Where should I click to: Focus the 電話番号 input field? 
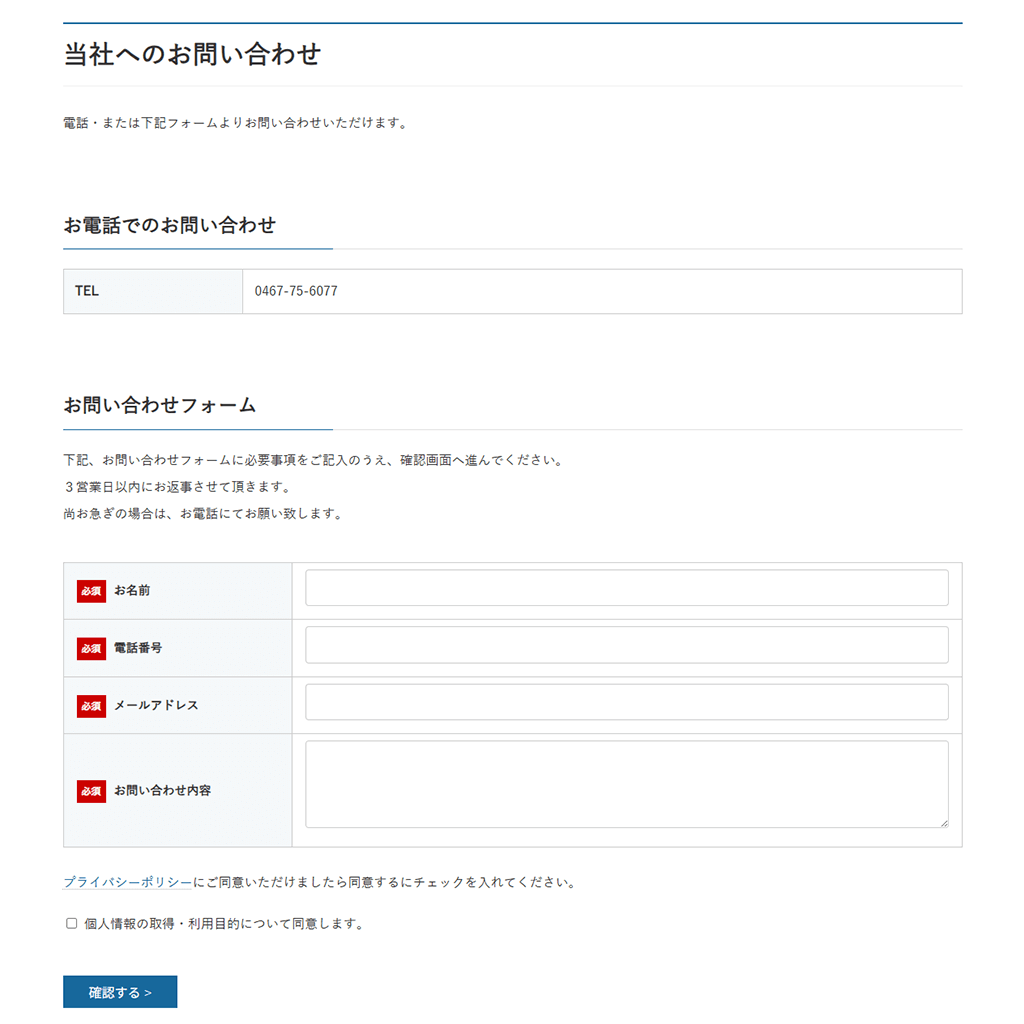(x=626, y=645)
